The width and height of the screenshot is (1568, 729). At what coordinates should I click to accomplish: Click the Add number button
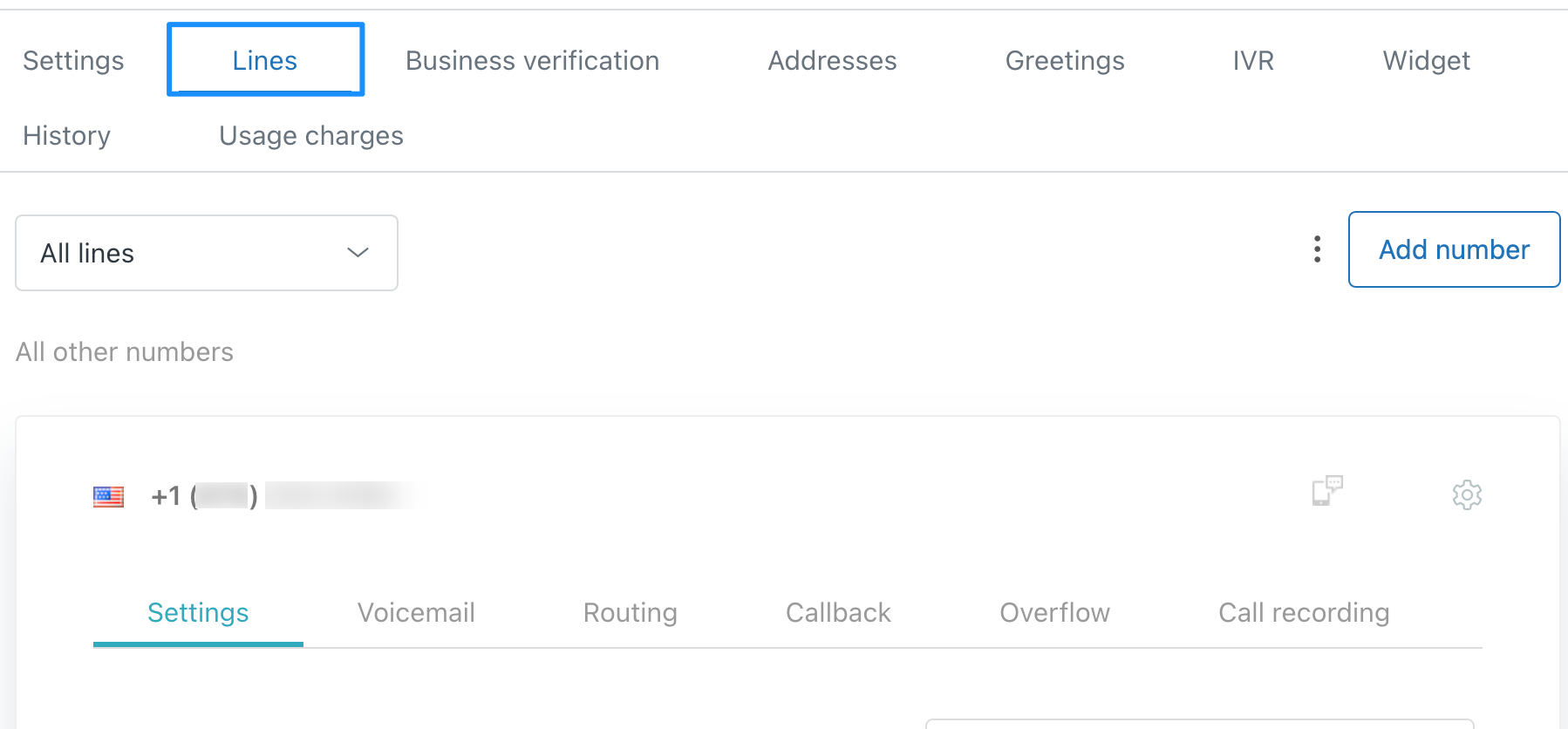click(x=1454, y=249)
